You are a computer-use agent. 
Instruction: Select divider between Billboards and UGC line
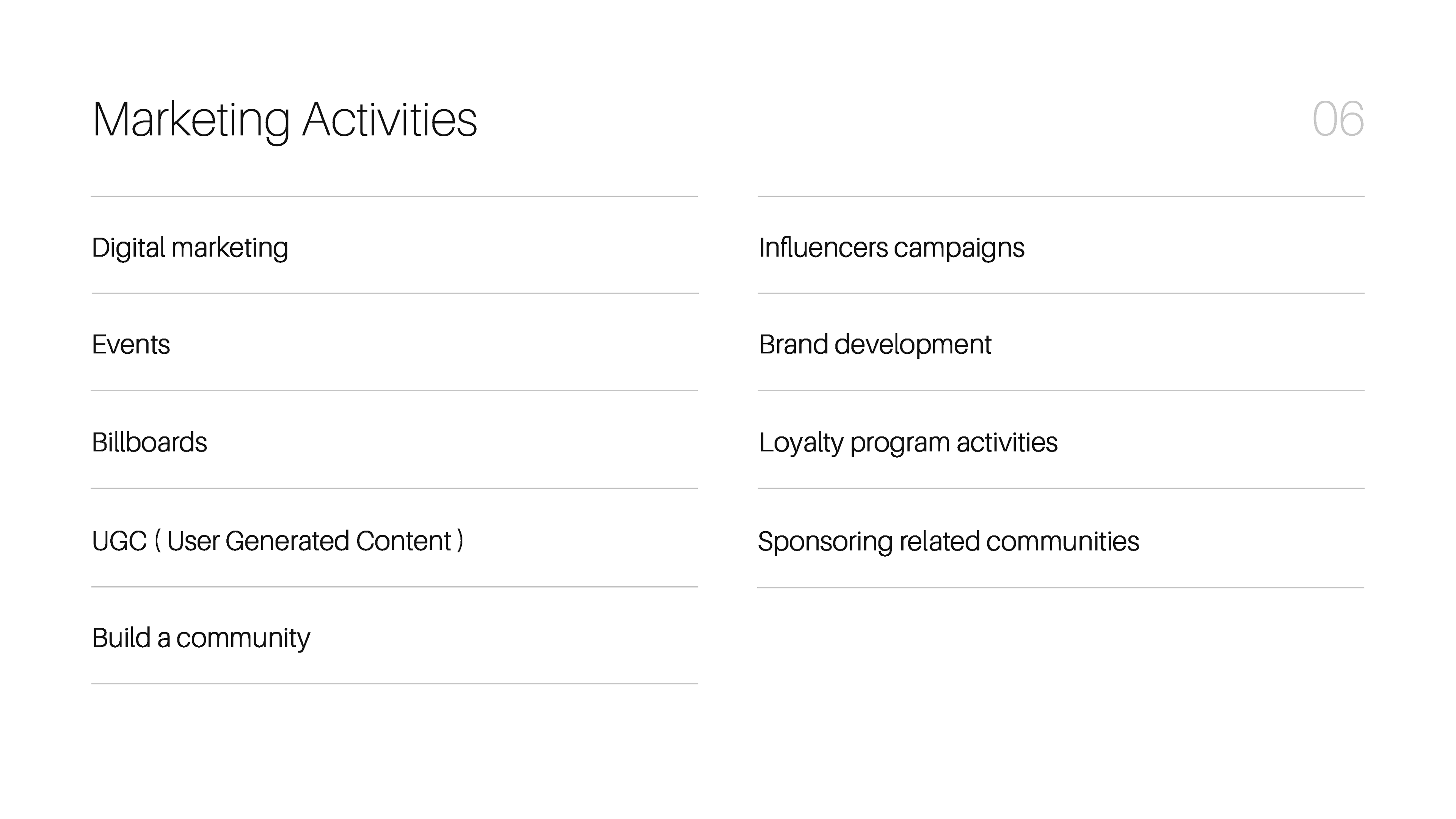[x=394, y=488]
